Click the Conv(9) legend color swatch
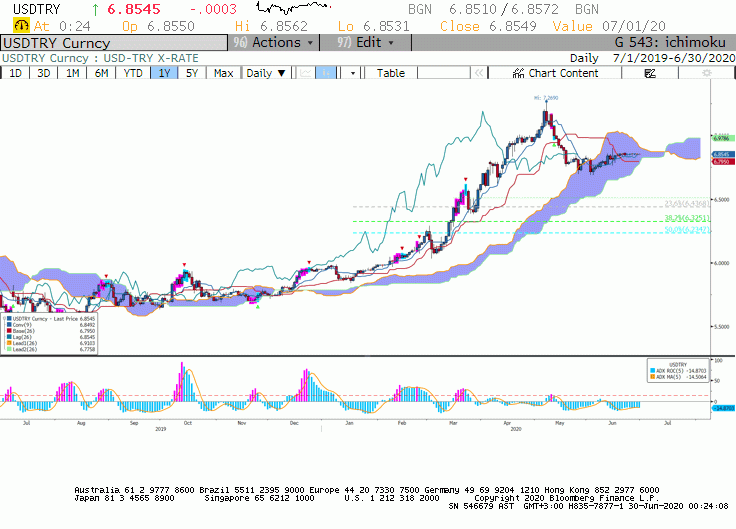 9,324
